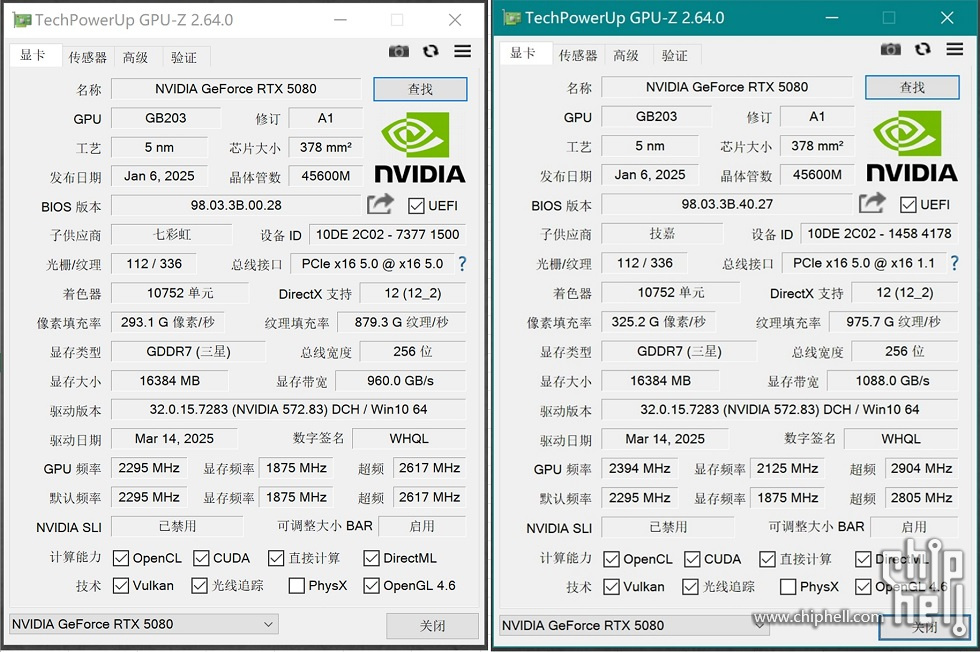Click bus interface PCIe x16 5.0 @ x16 5.0
The height and width of the screenshot is (652, 980).
(x=372, y=264)
